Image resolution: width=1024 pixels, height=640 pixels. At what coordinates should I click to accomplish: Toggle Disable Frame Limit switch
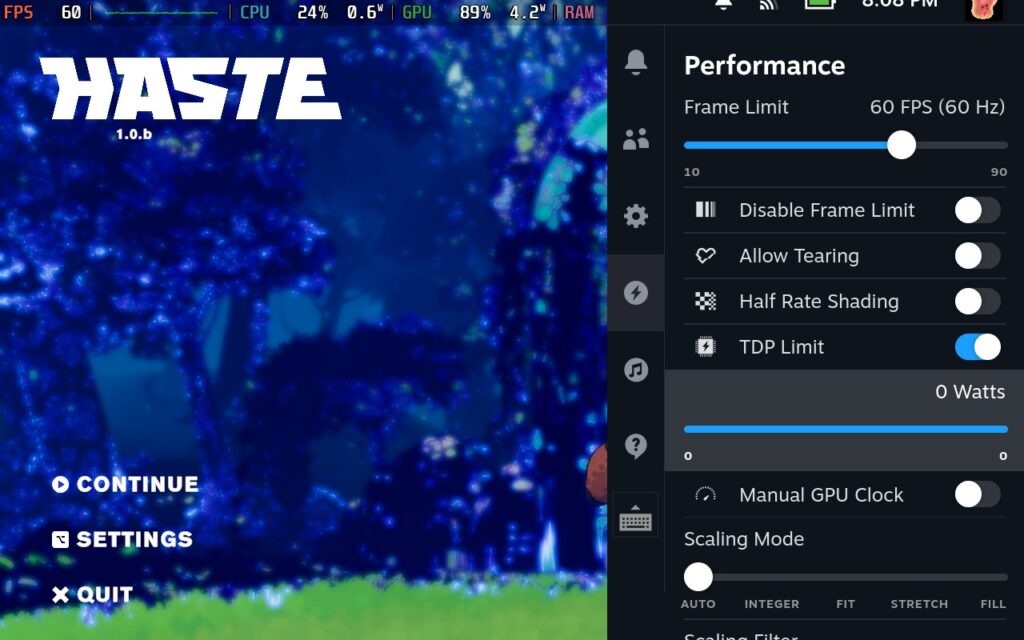[x=977, y=210]
